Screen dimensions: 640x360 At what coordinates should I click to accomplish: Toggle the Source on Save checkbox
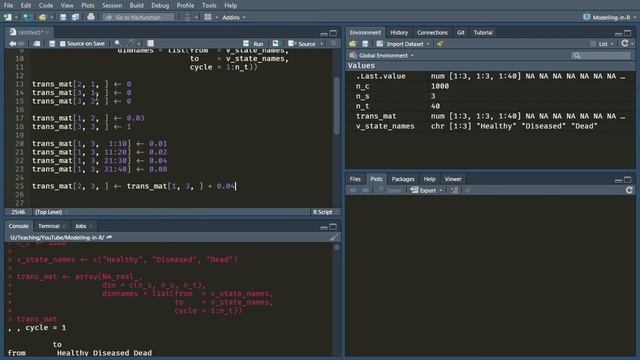click(62, 43)
